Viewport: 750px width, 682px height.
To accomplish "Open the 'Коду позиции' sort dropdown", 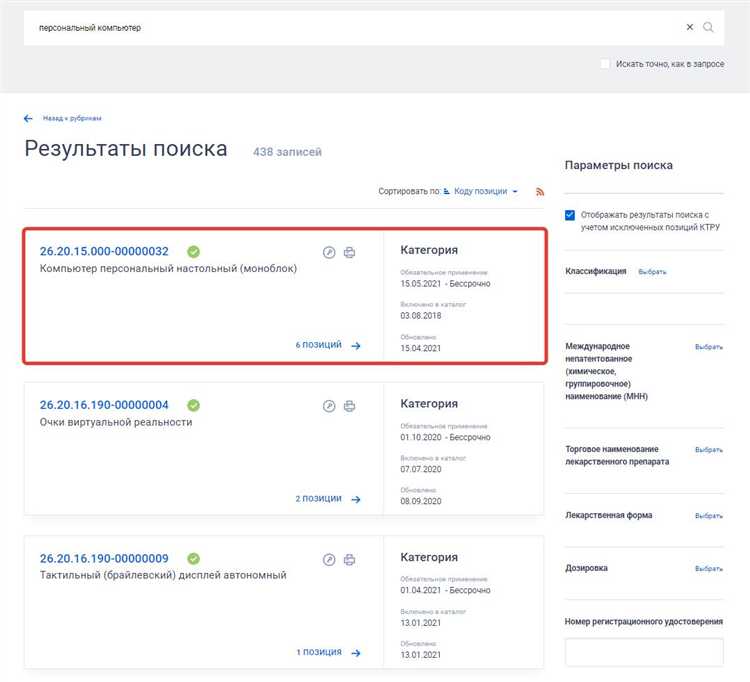I will pos(485,191).
